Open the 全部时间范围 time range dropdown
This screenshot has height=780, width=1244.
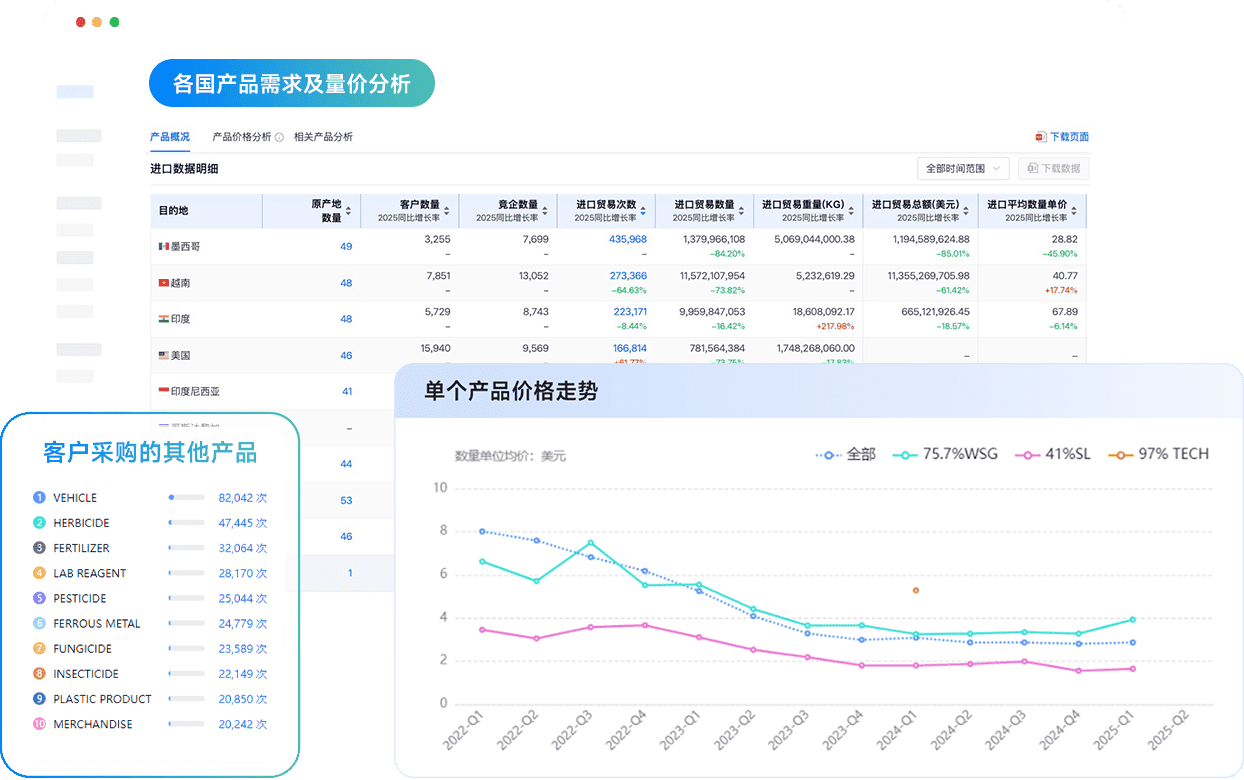962,168
